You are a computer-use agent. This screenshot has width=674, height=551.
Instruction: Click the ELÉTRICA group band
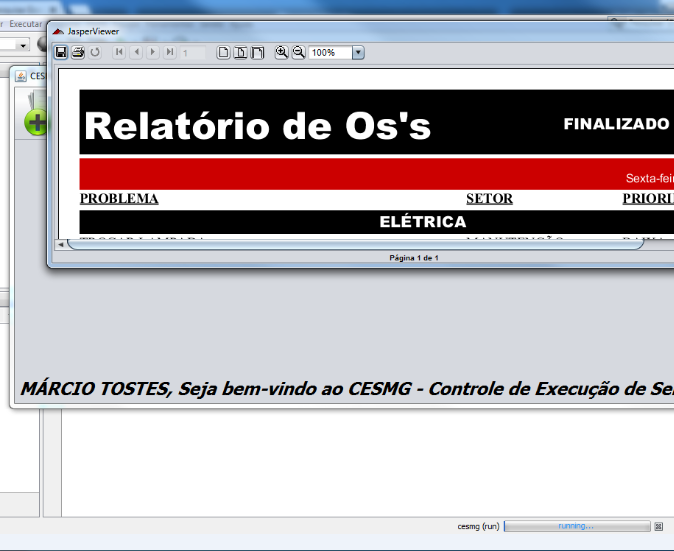pos(377,222)
